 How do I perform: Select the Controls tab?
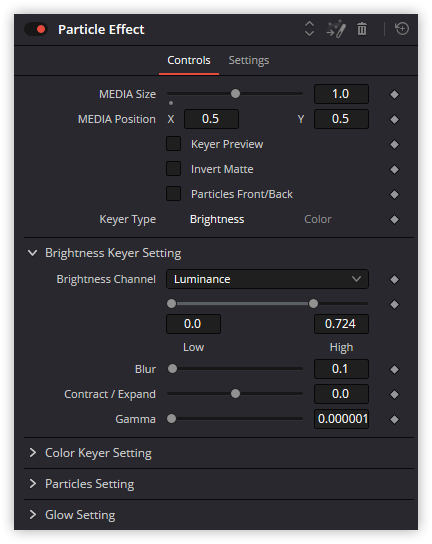189,60
